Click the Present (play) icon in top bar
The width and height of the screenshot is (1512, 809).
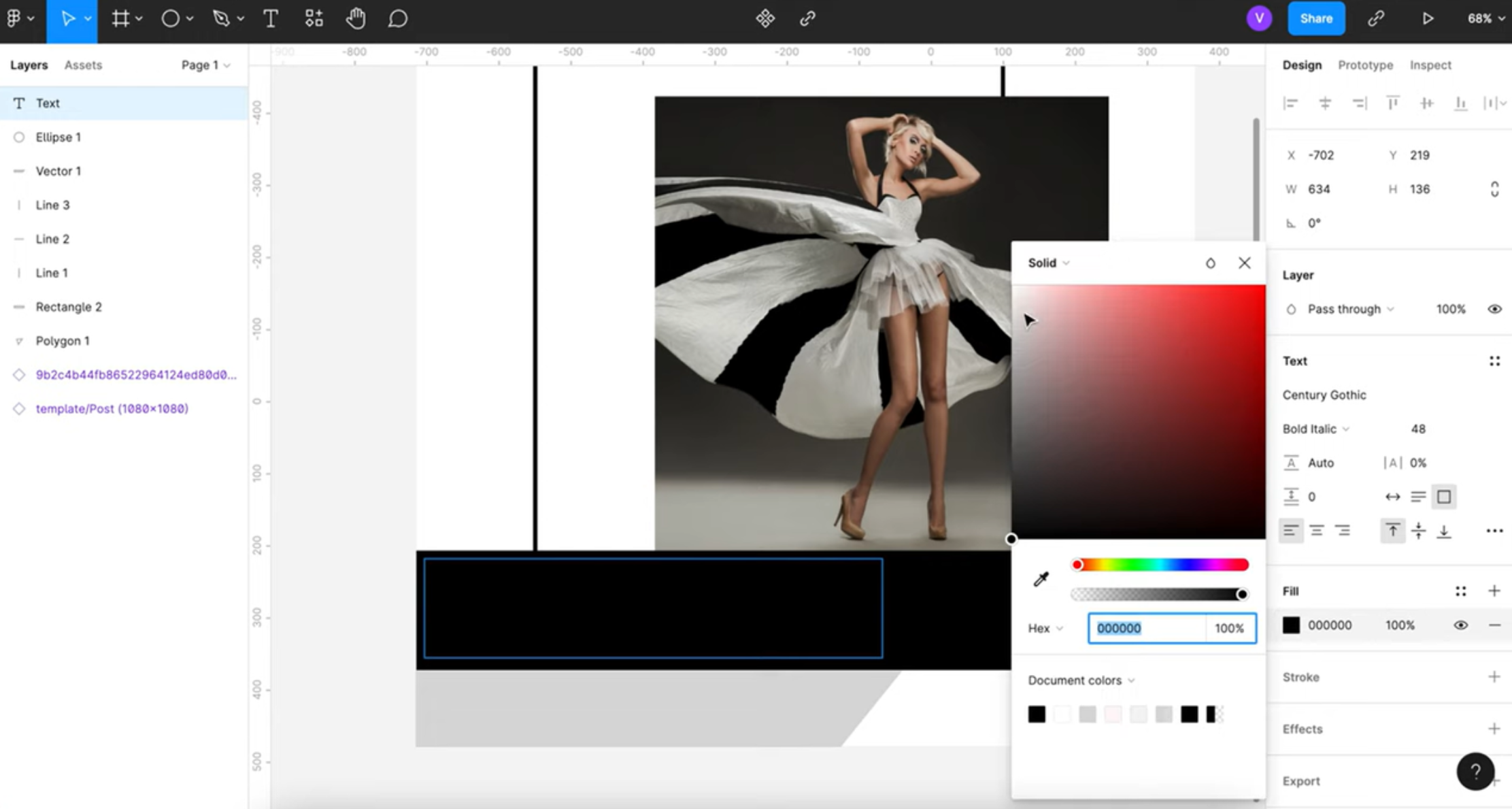pyautogui.click(x=1428, y=18)
